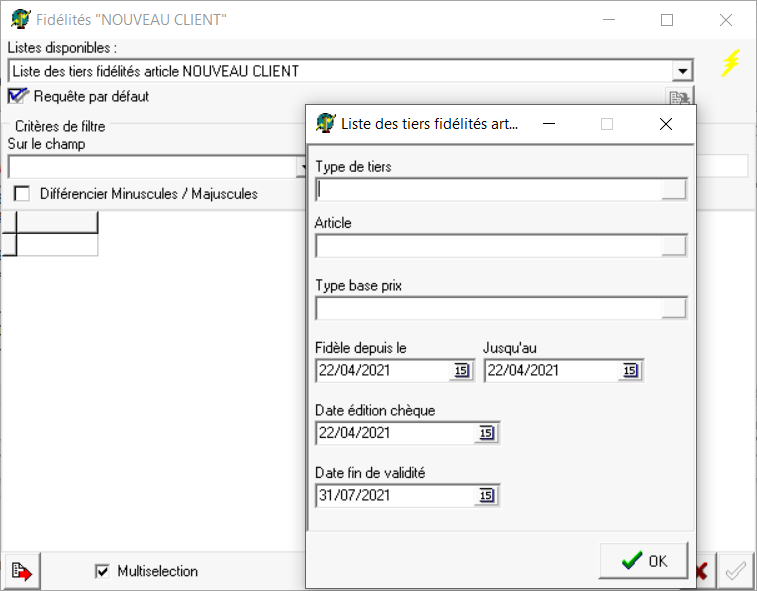Open the Type de tiers lookup button
The width and height of the screenshot is (757, 591).
coord(674,190)
